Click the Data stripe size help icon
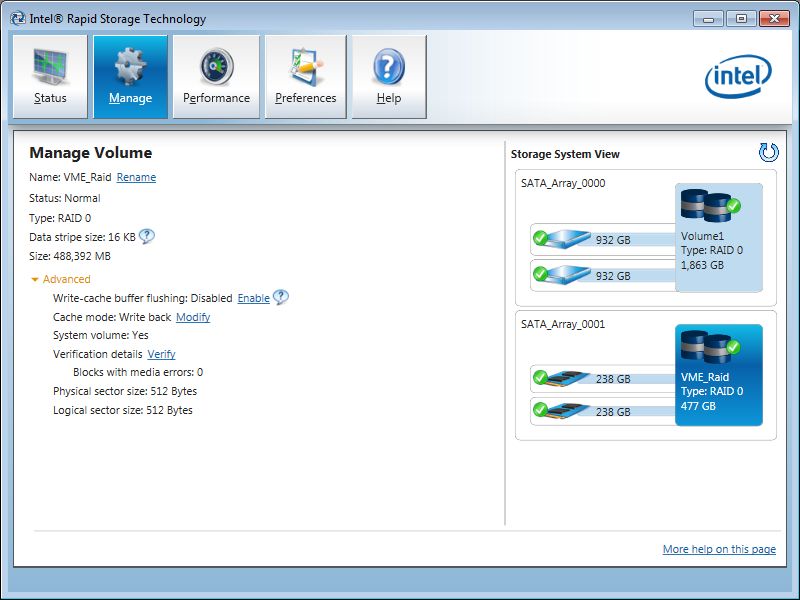 pyautogui.click(x=147, y=236)
